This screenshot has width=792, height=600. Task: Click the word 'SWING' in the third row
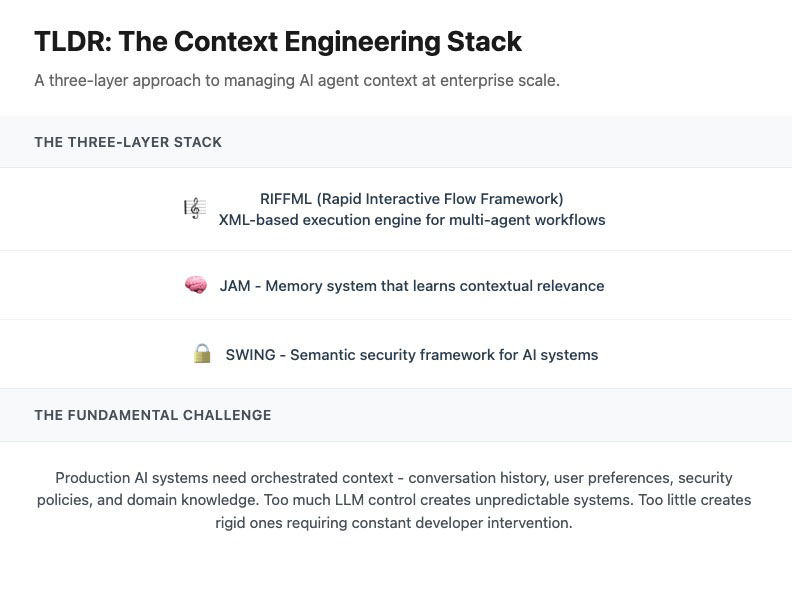pyautogui.click(x=250, y=354)
